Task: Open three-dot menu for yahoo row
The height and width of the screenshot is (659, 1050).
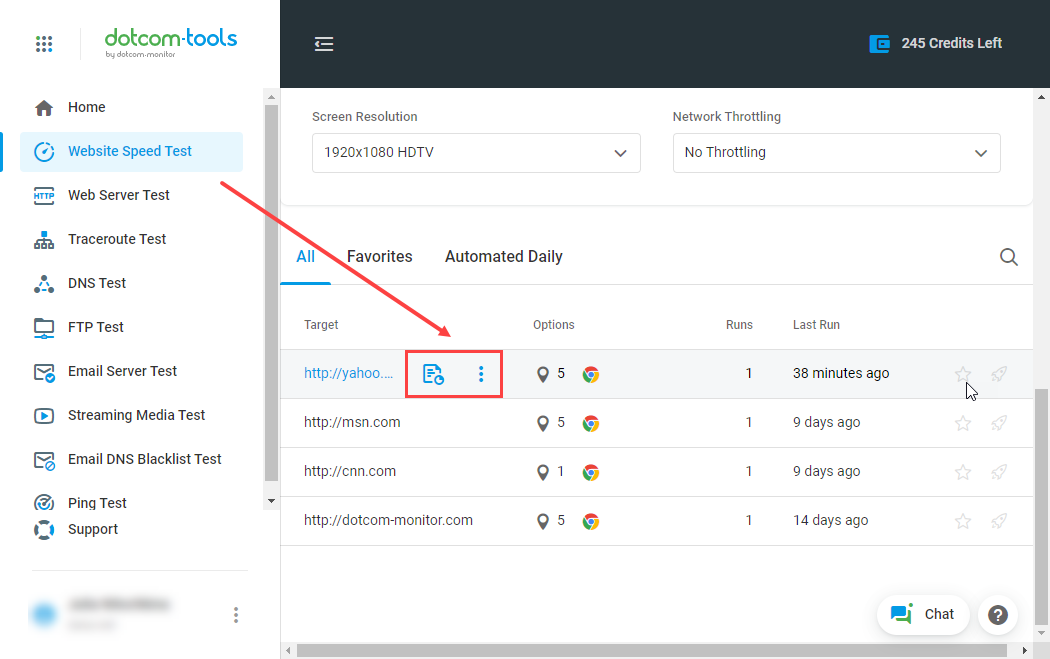Action: [x=481, y=374]
